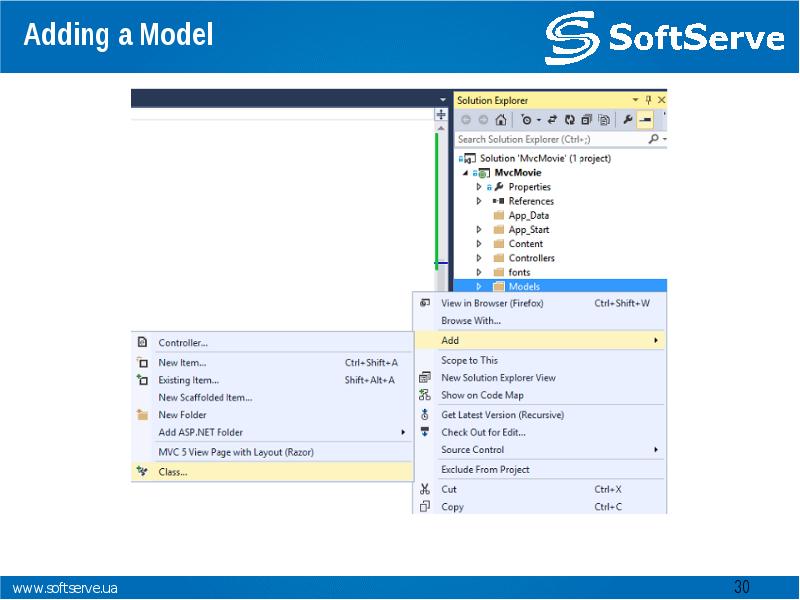Click the split editor icon above scrollbar
The width and height of the screenshot is (800, 600).
click(x=441, y=115)
